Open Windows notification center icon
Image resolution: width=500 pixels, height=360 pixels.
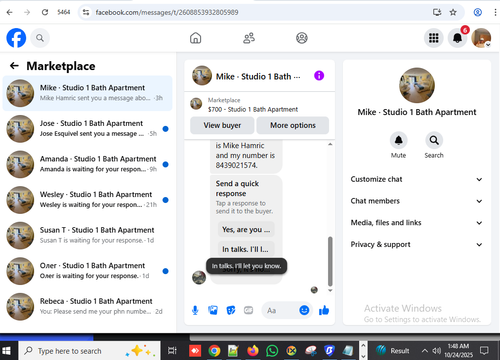point(484,351)
